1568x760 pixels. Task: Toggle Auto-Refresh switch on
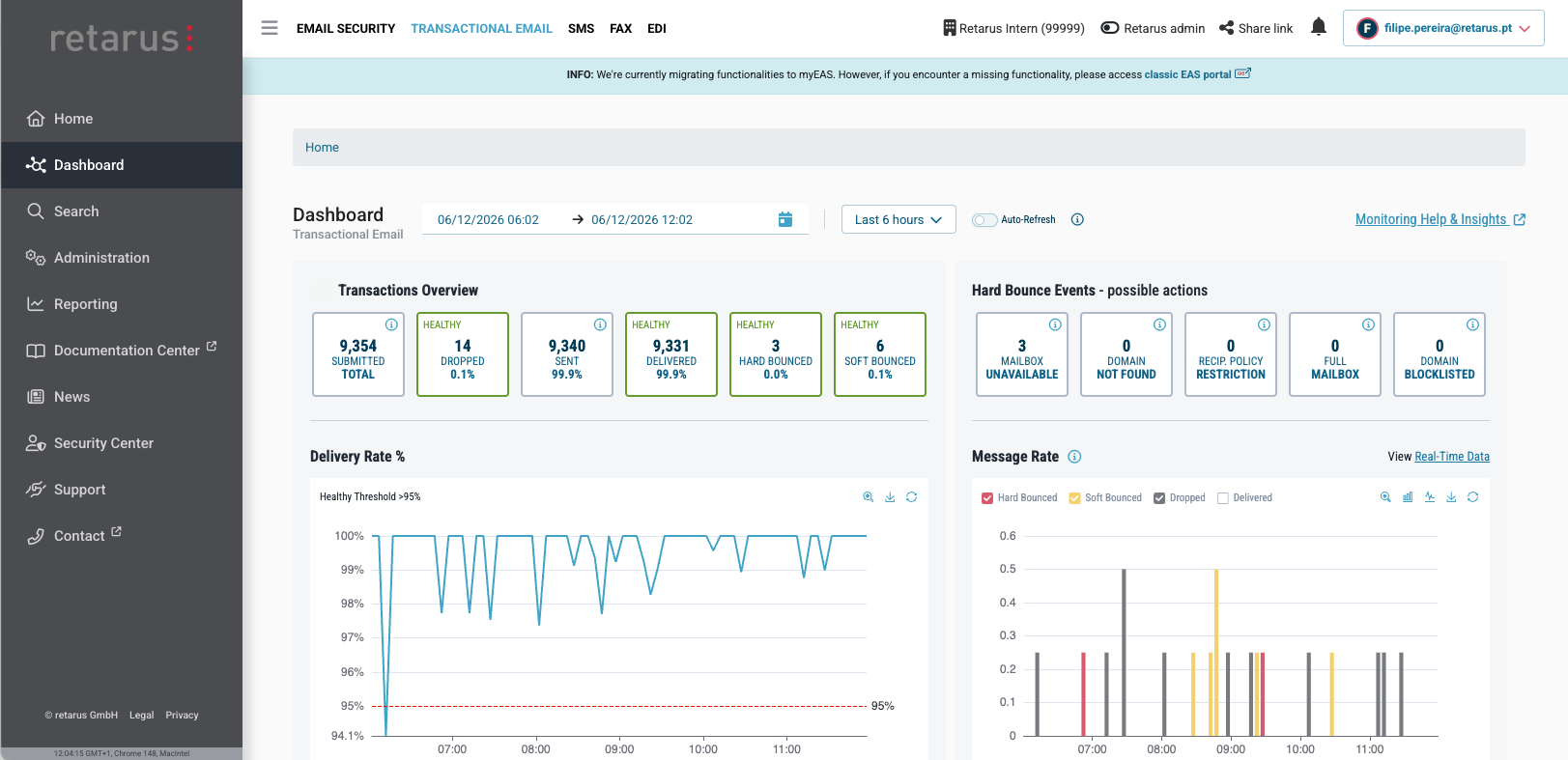[984, 220]
